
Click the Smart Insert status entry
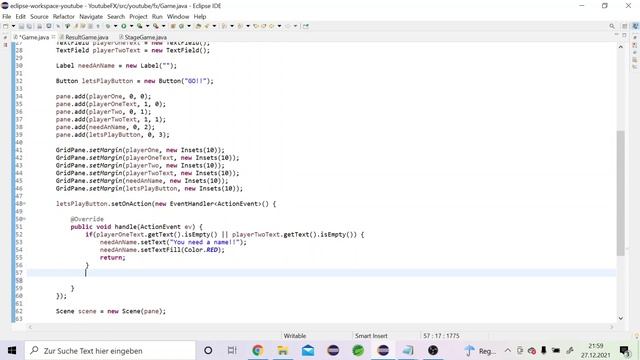click(x=371, y=336)
